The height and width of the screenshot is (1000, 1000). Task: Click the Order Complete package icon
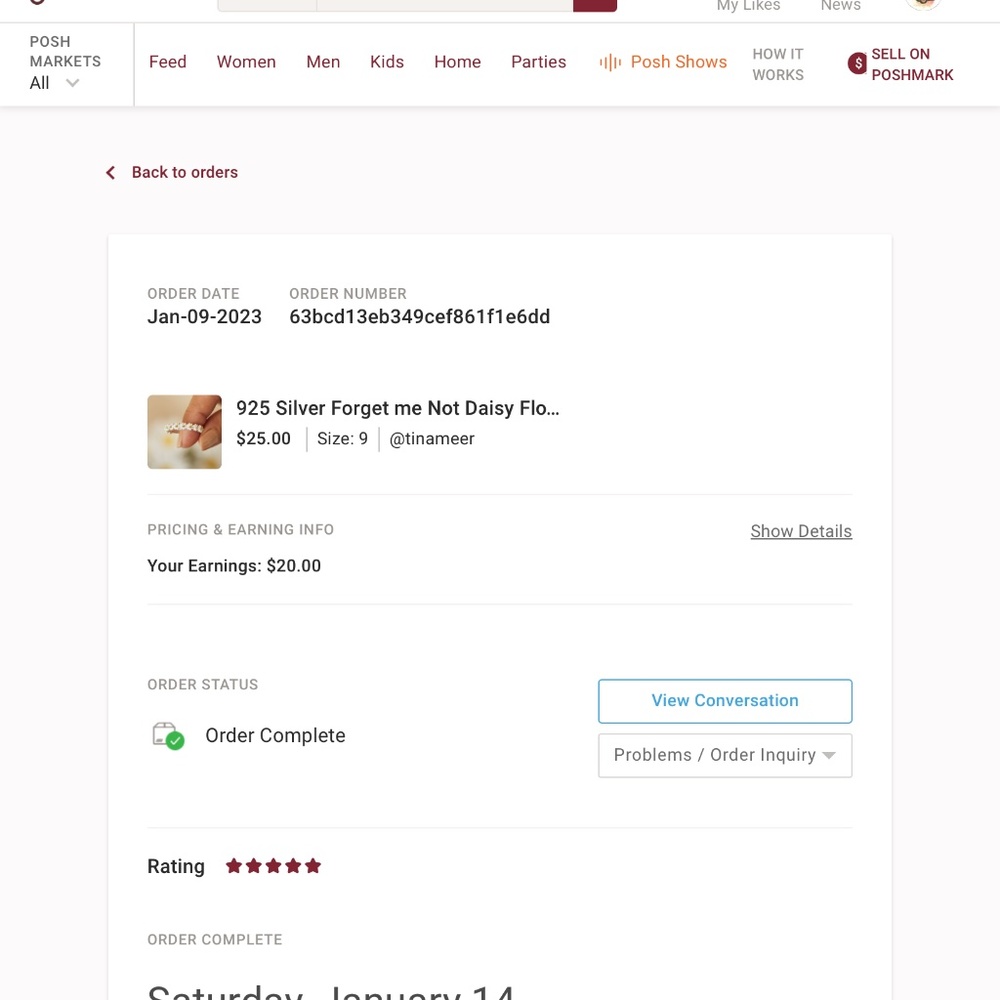168,736
